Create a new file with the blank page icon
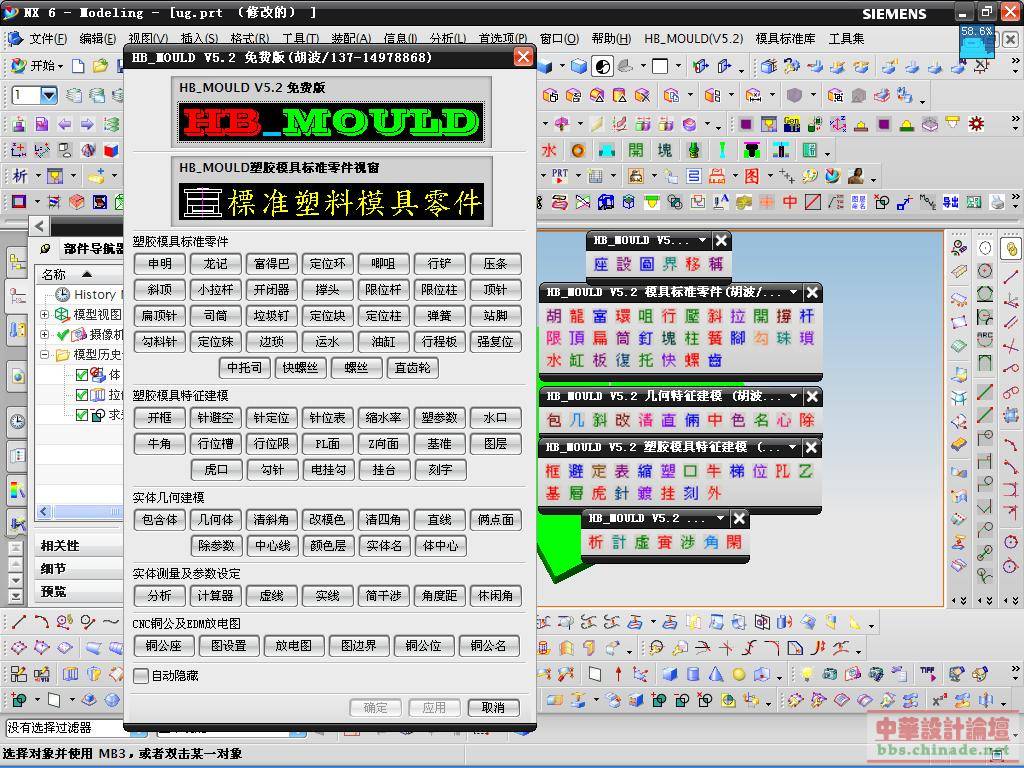The height and width of the screenshot is (768, 1024). (x=78, y=66)
